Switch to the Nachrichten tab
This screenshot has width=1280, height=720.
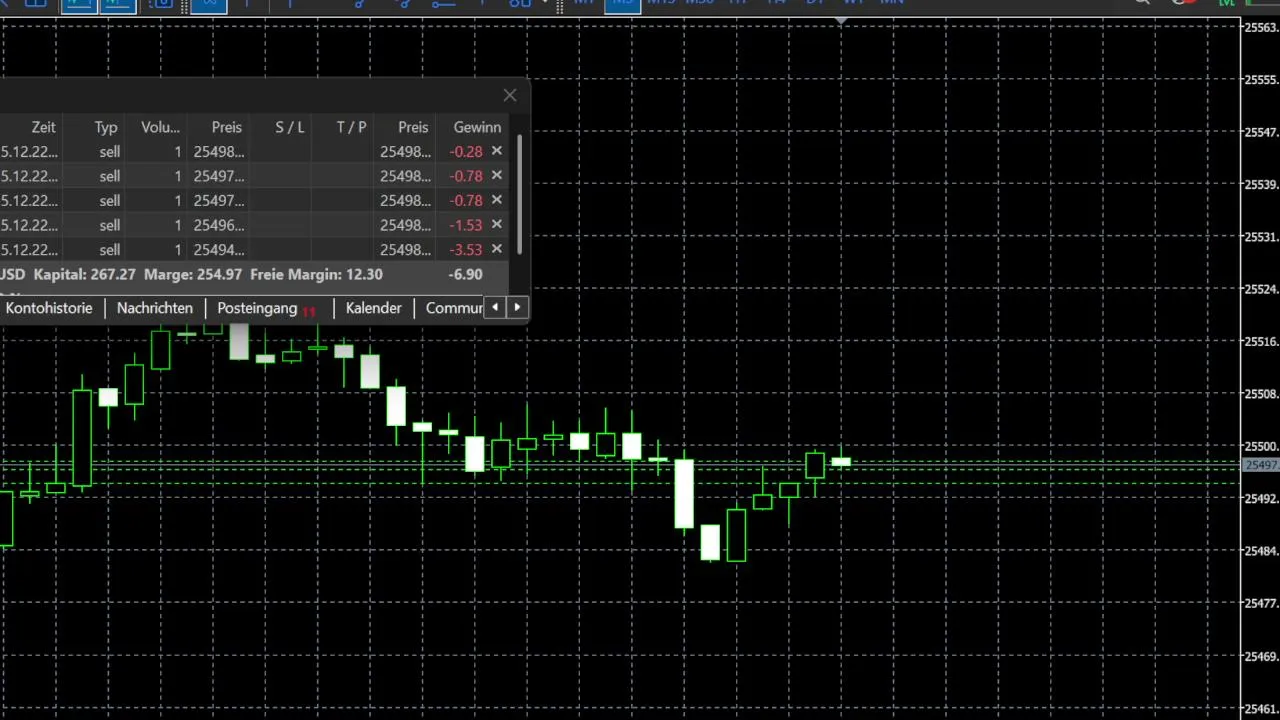tap(155, 308)
